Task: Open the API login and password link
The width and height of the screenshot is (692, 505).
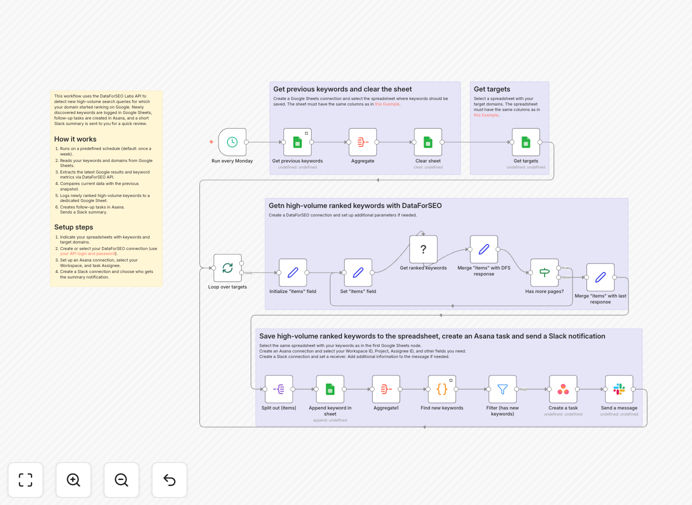Action: [88, 254]
